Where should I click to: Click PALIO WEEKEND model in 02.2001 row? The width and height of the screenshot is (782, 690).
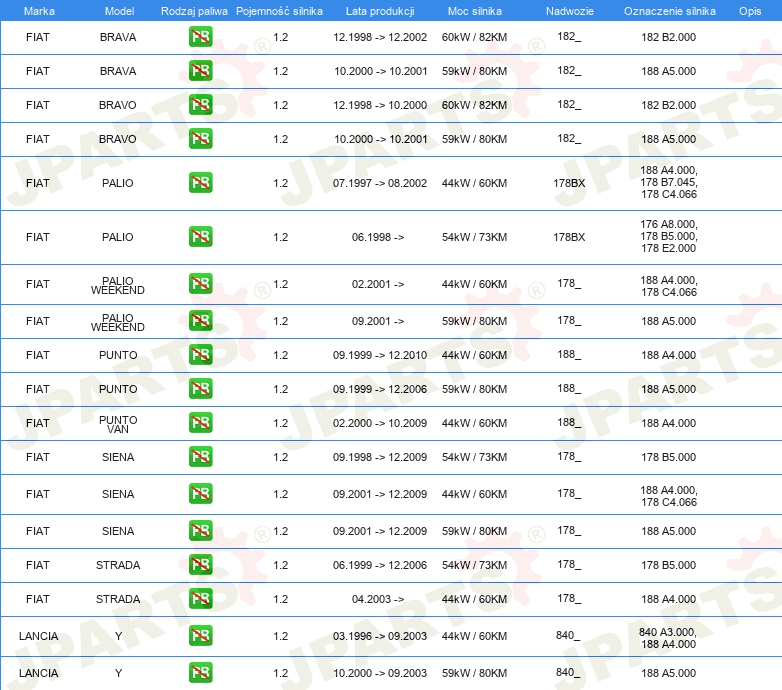coord(118,286)
